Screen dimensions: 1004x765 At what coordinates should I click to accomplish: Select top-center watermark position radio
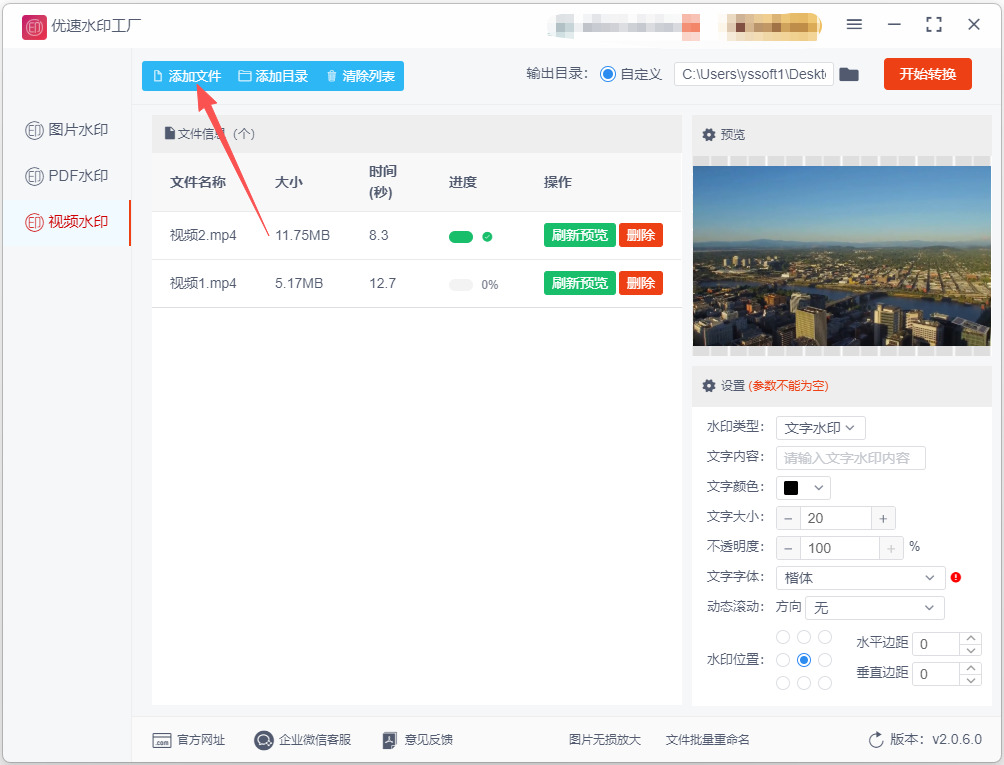[x=804, y=637]
